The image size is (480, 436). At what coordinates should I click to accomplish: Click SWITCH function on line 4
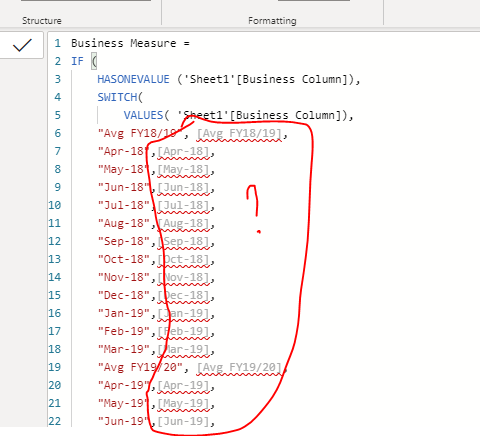(x=117, y=97)
